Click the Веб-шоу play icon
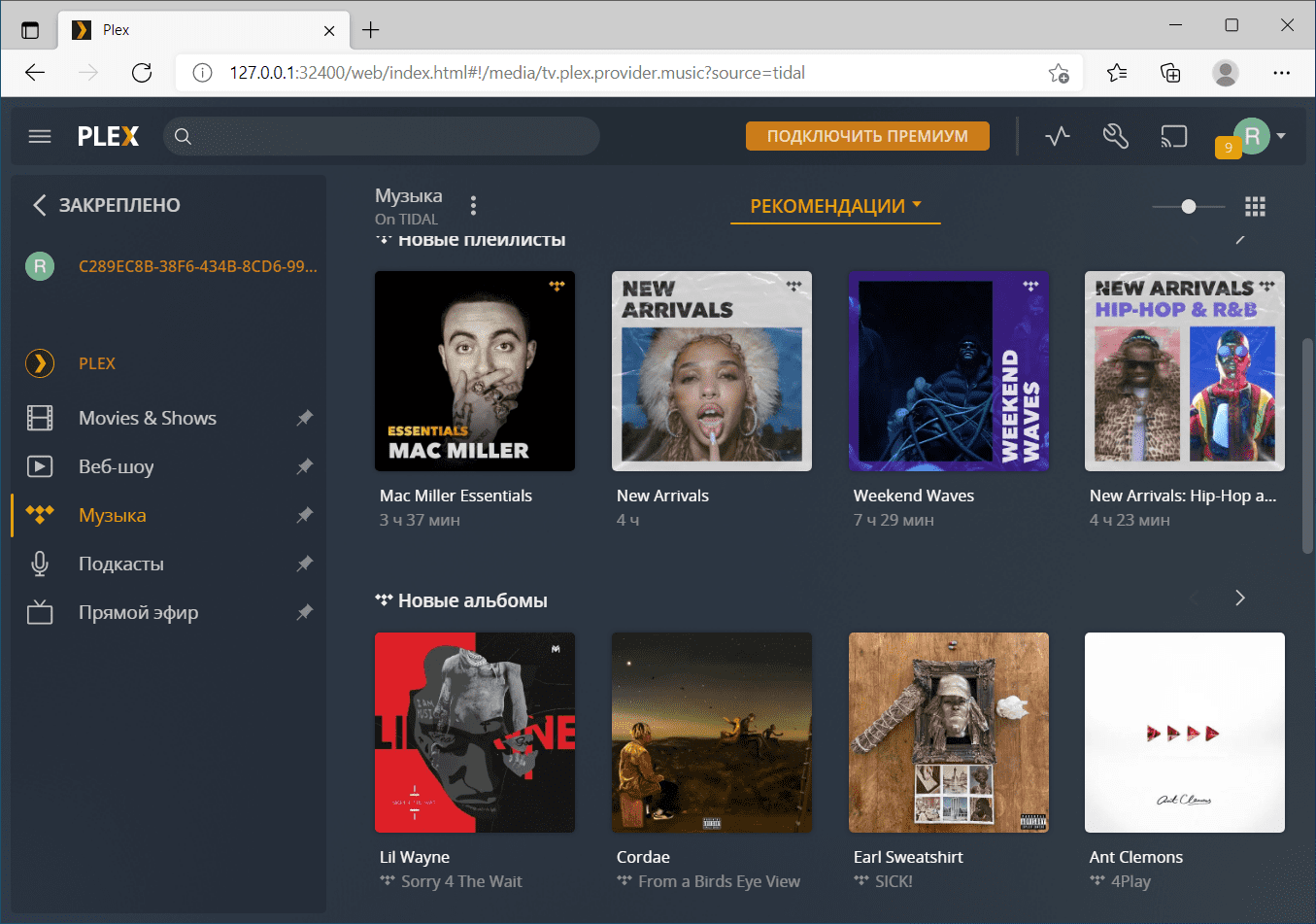The height and width of the screenshot is (924, 1316). [x=40, y=466]
